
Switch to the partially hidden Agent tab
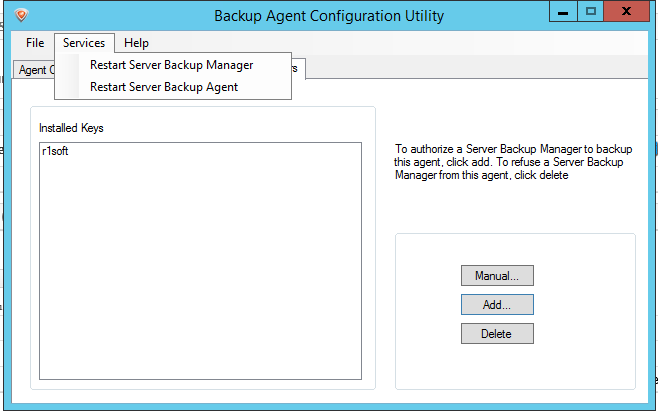pyautogui.click(x=33, y=70)
